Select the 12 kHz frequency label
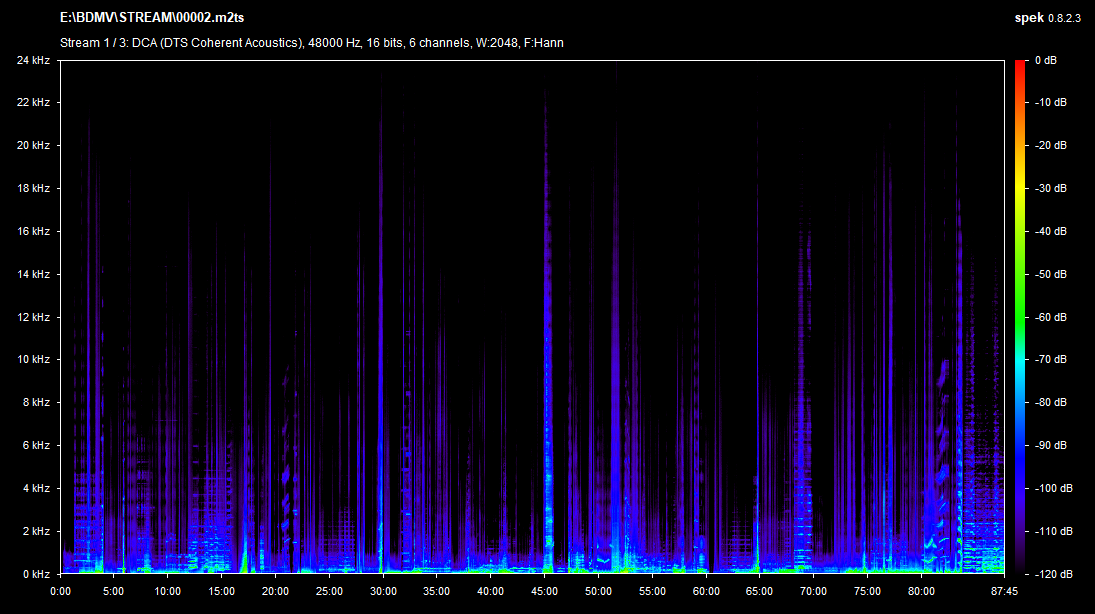The width and height of the screenshot is (1095, 614). point(33,317)
